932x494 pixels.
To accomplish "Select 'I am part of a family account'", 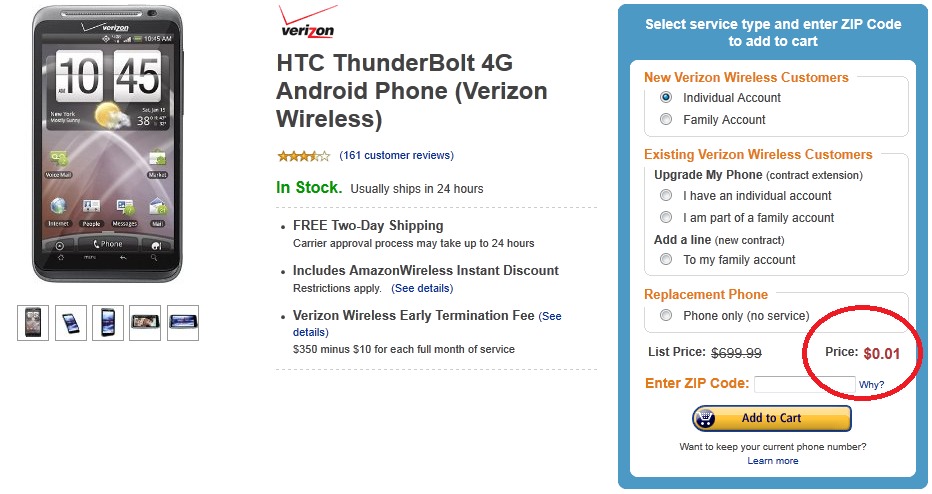I will tap(666, 218).
